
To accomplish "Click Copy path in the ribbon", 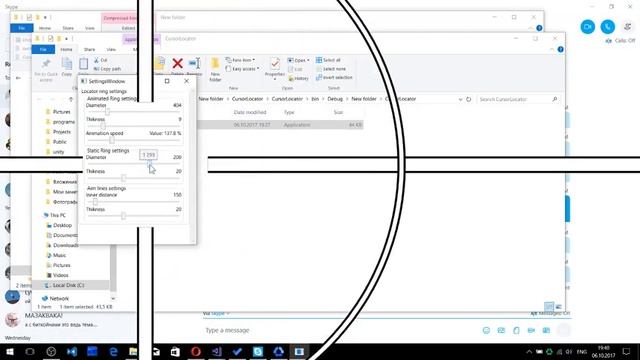I will (x=107, y=69).
